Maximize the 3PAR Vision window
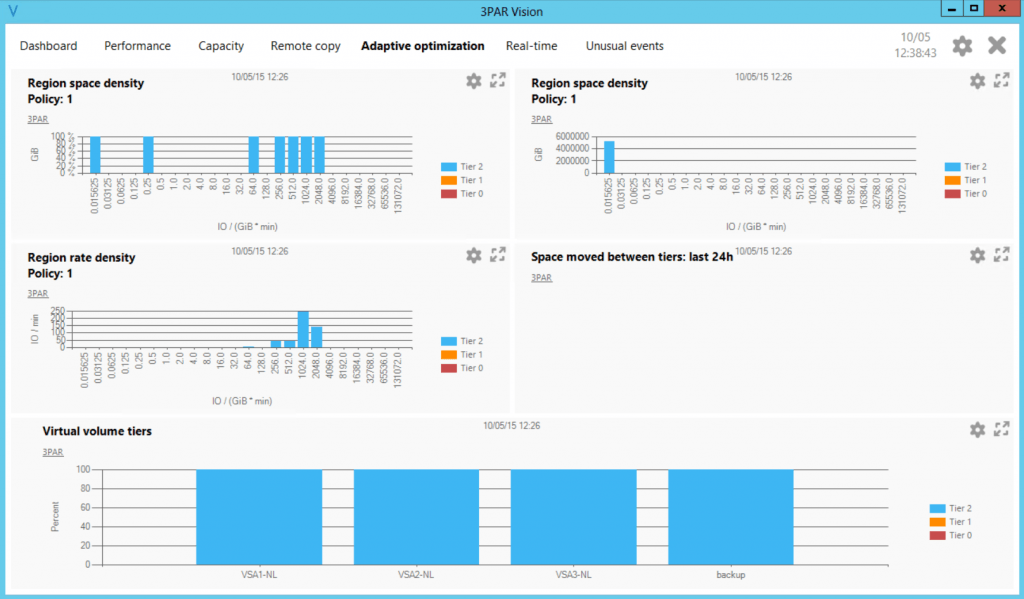The height and width of the screenshot is (599, 1024). coord(974,8)
